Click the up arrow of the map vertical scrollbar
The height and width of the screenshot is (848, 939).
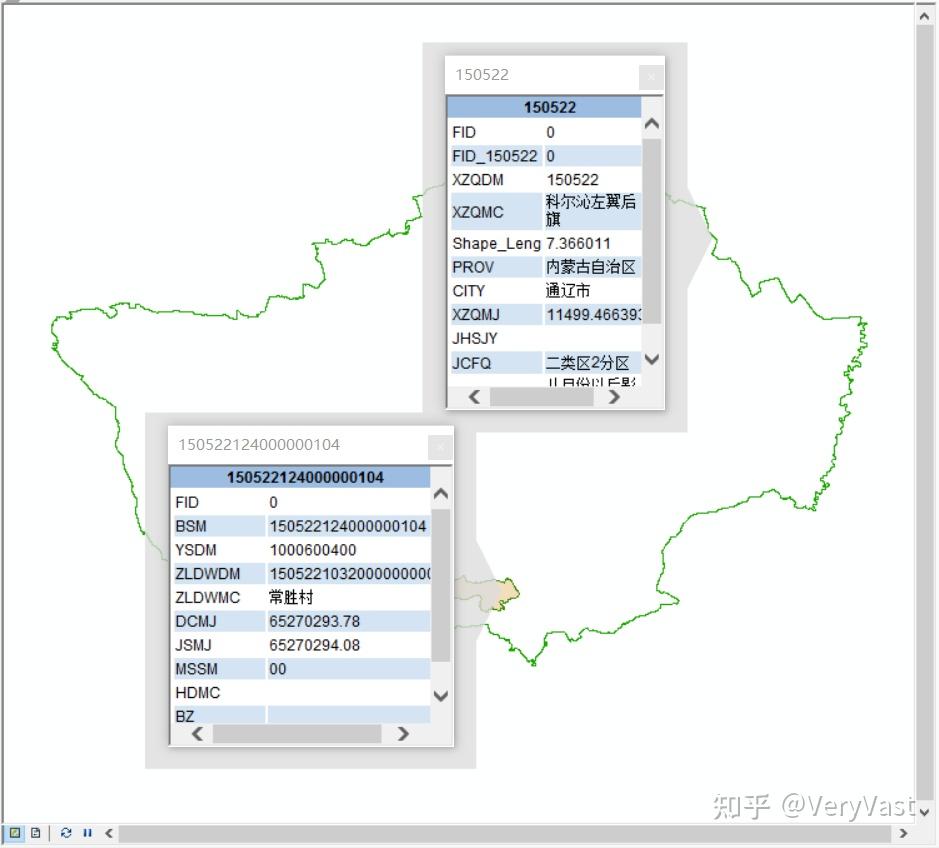[923, 14]
